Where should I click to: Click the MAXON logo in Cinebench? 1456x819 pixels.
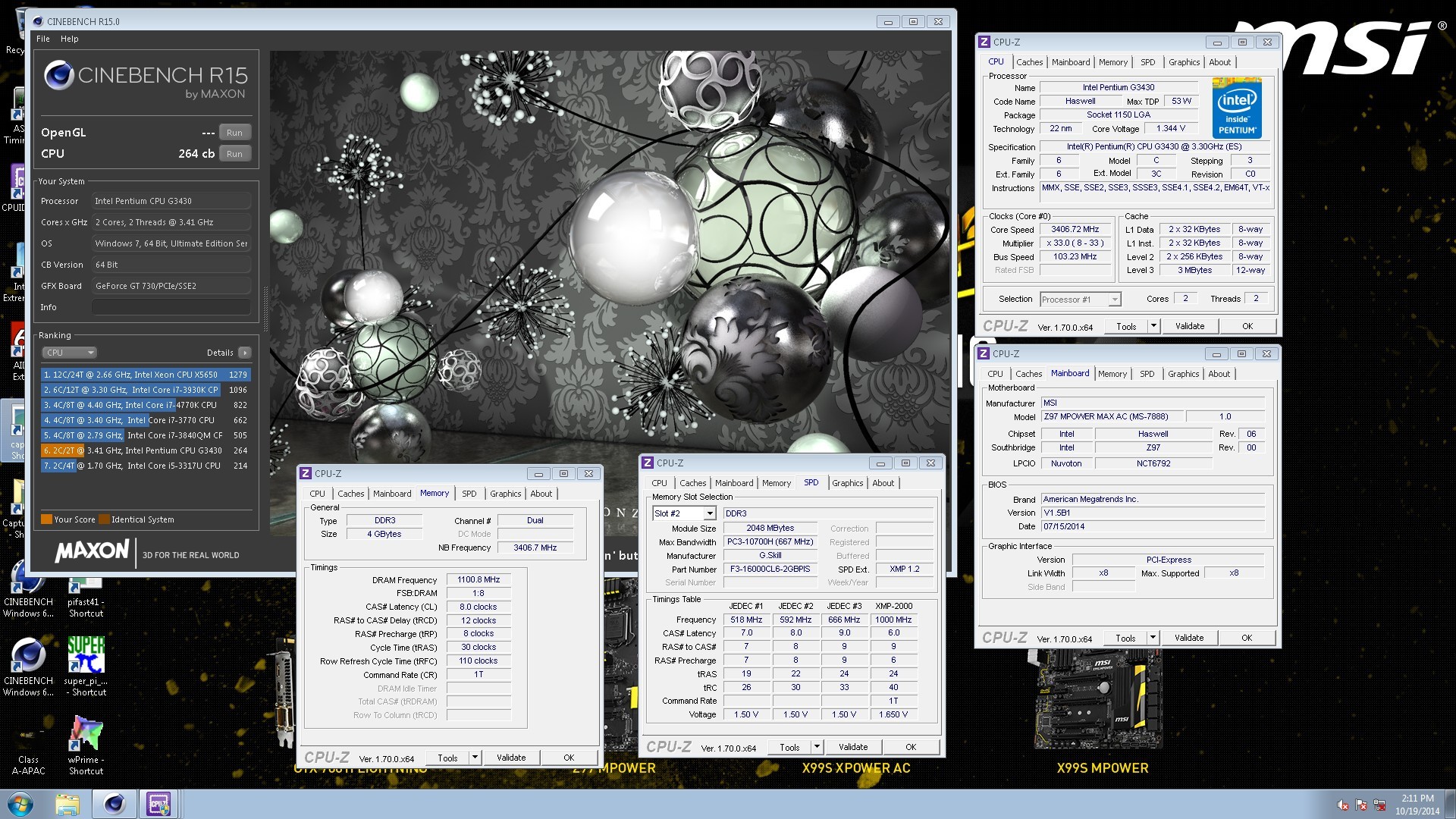(93, 551)
